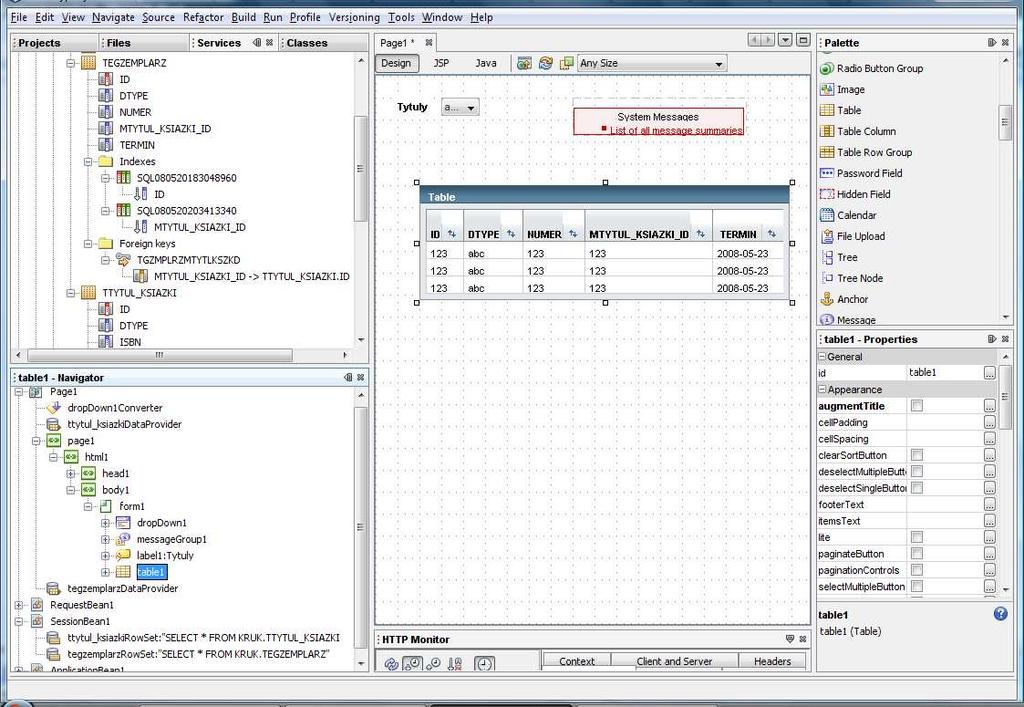Select the Radio Button Group palette icon
This screenshot has width=1024, height=707.
pos(827,69)
